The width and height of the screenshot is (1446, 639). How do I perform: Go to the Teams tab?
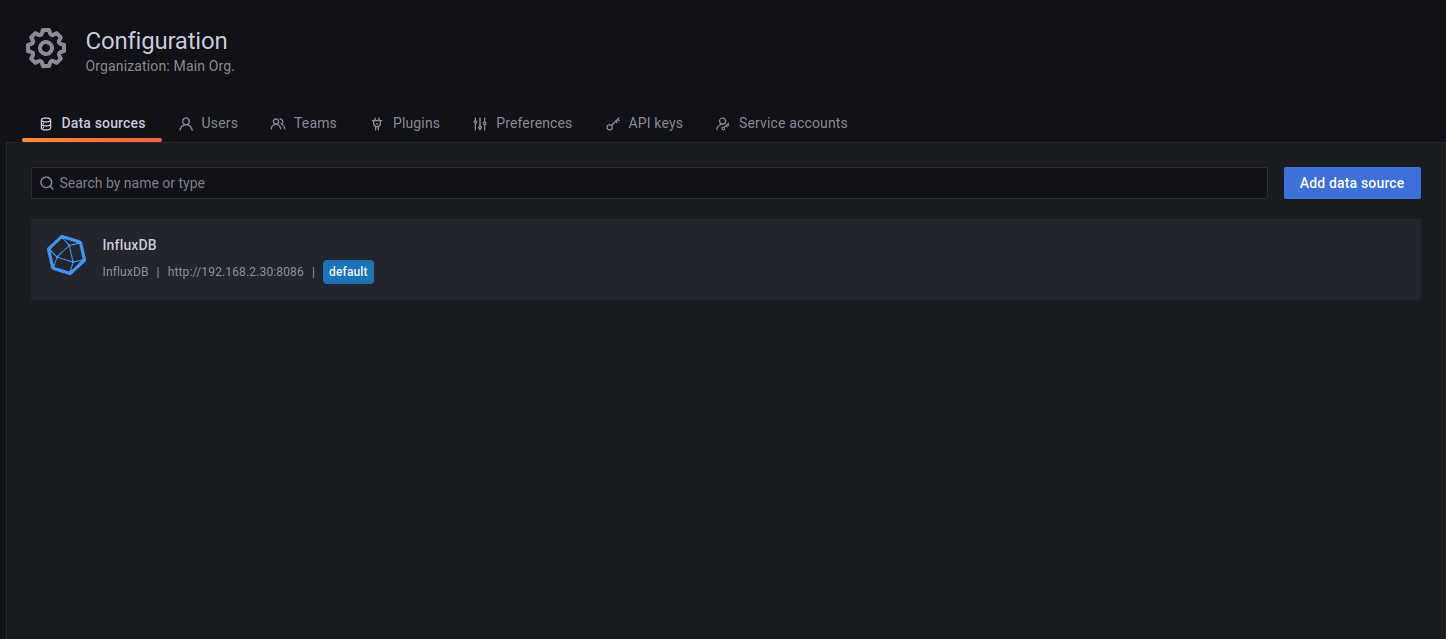point(303,123)
